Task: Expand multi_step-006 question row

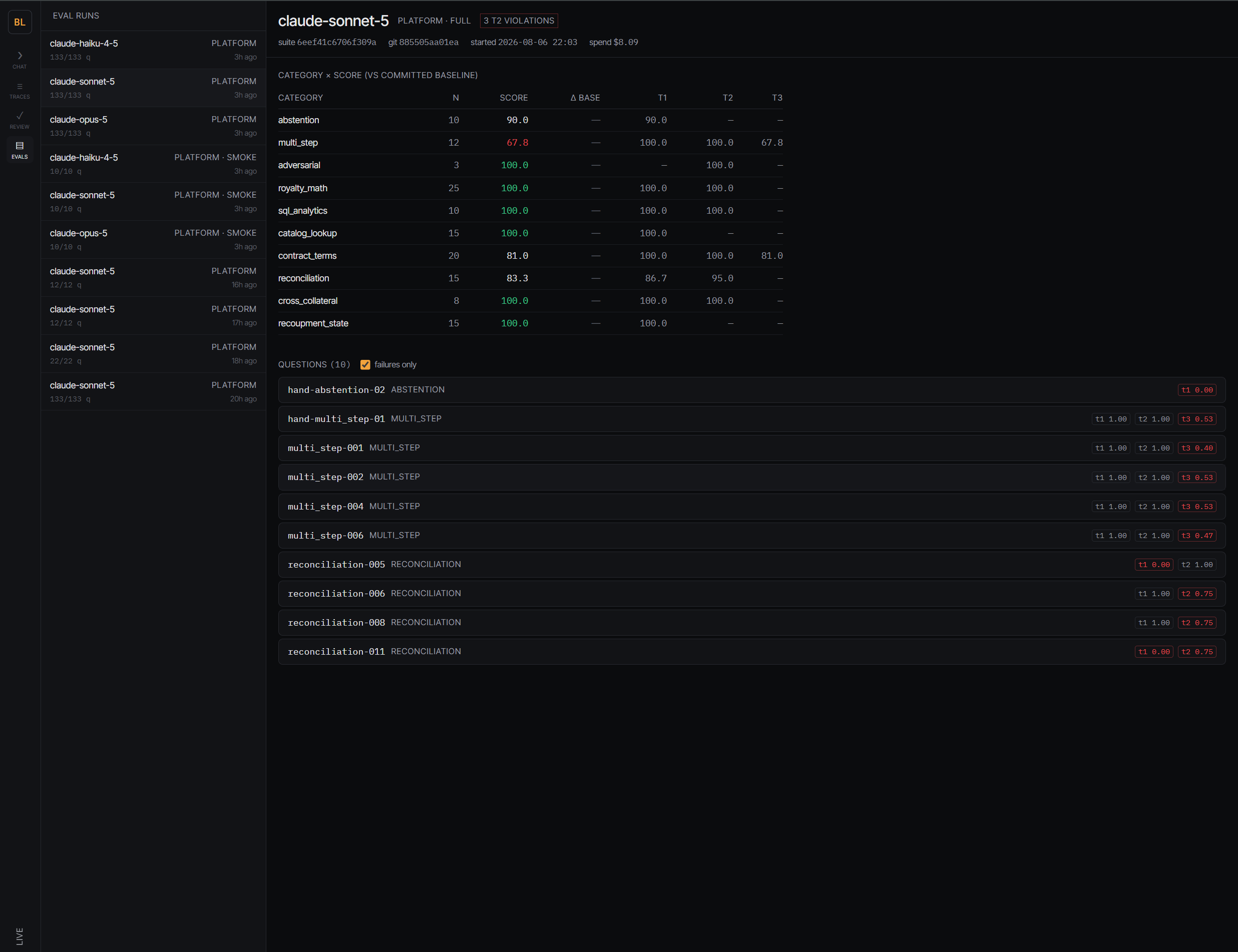Action: pyautogui.click(x=751, y=535)
